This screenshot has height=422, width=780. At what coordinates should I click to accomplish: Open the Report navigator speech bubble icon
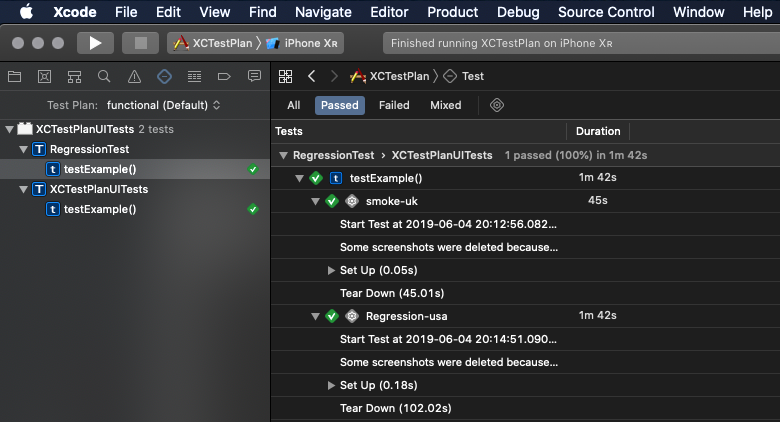[x=254, y=77]
